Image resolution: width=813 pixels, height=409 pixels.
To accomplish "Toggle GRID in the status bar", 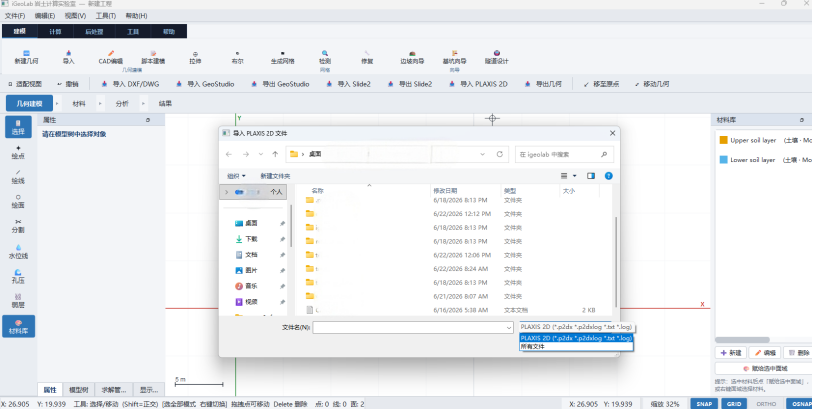I will point(734,404).
